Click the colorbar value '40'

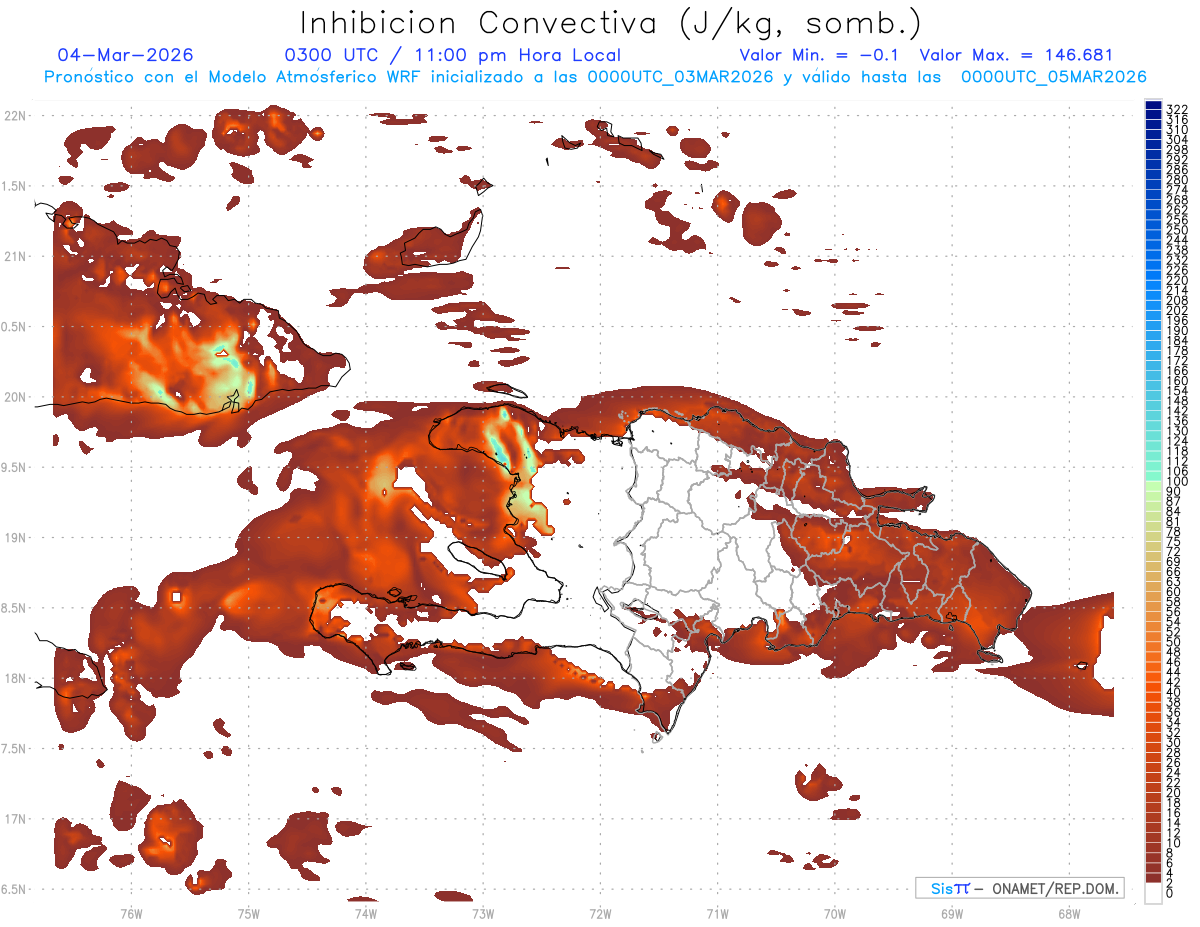coord(1174,692)
